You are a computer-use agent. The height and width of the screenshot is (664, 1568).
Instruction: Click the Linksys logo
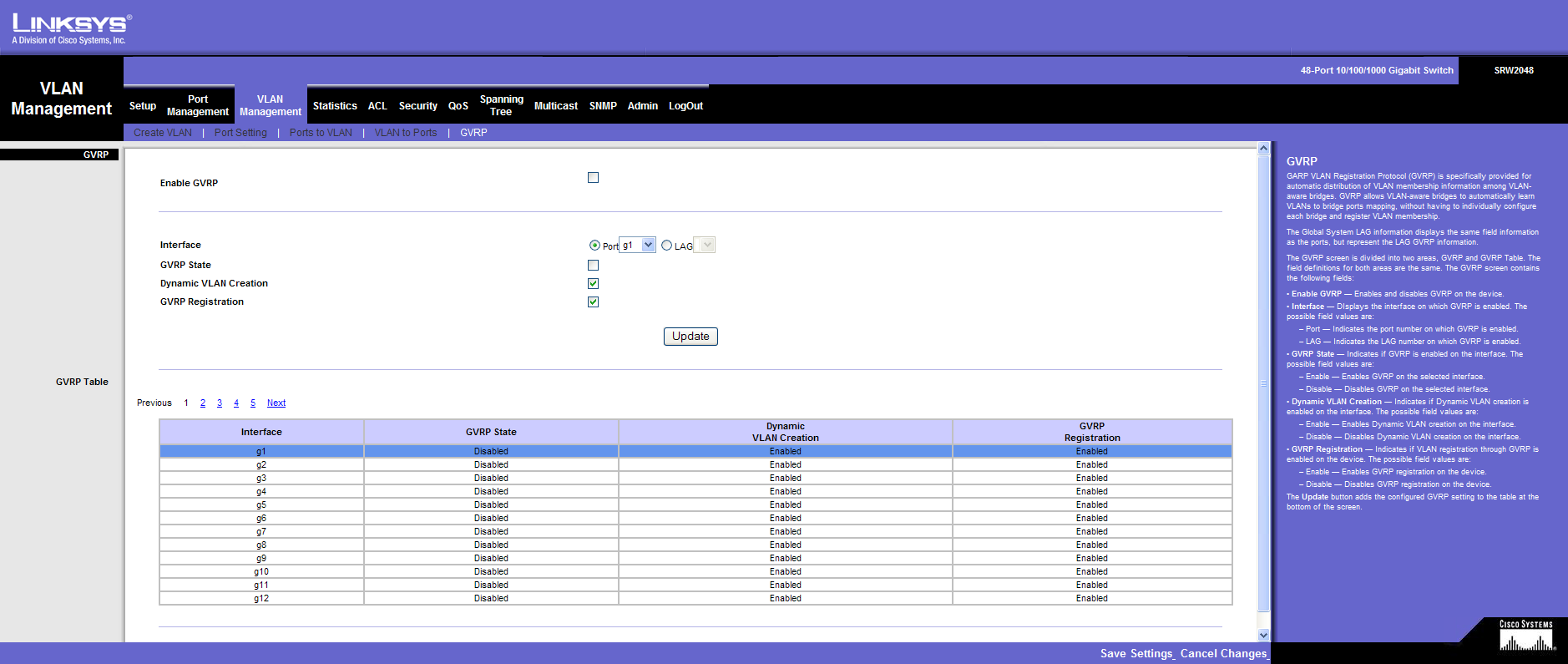[71, 28]
